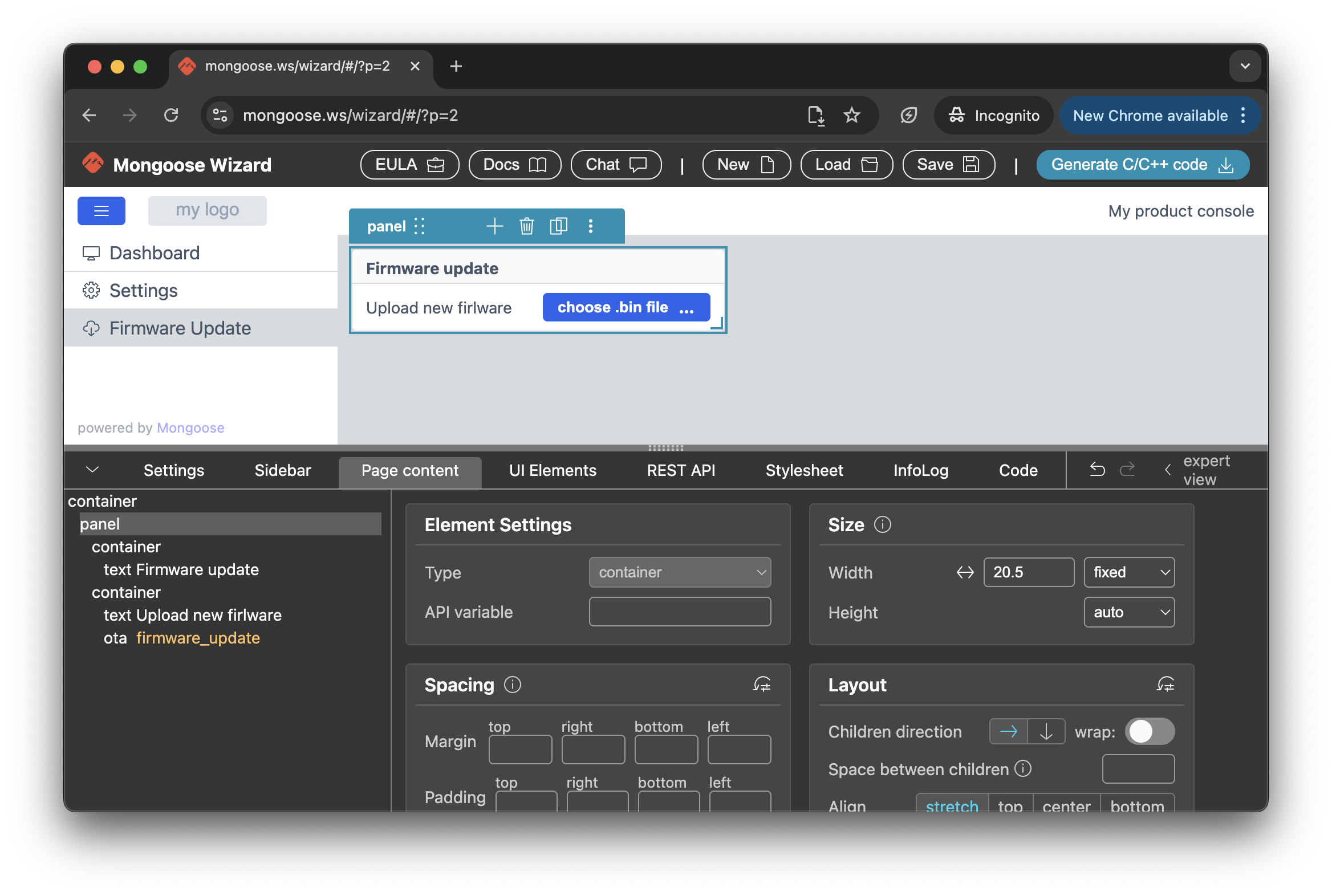
Task: Open Chrome tab search dropdown
Action: (x=1245, y=66)
